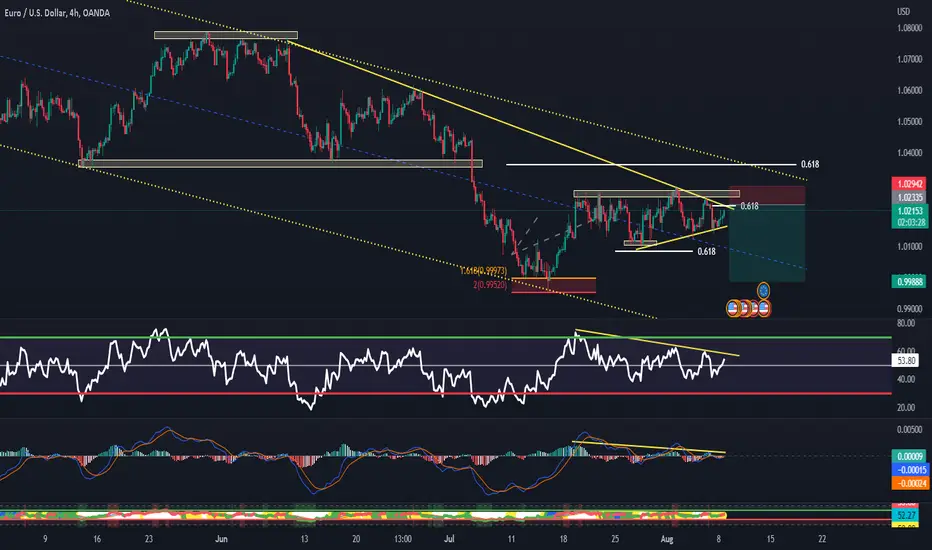Click the 1.07000 price axis label

pos(909,59)
